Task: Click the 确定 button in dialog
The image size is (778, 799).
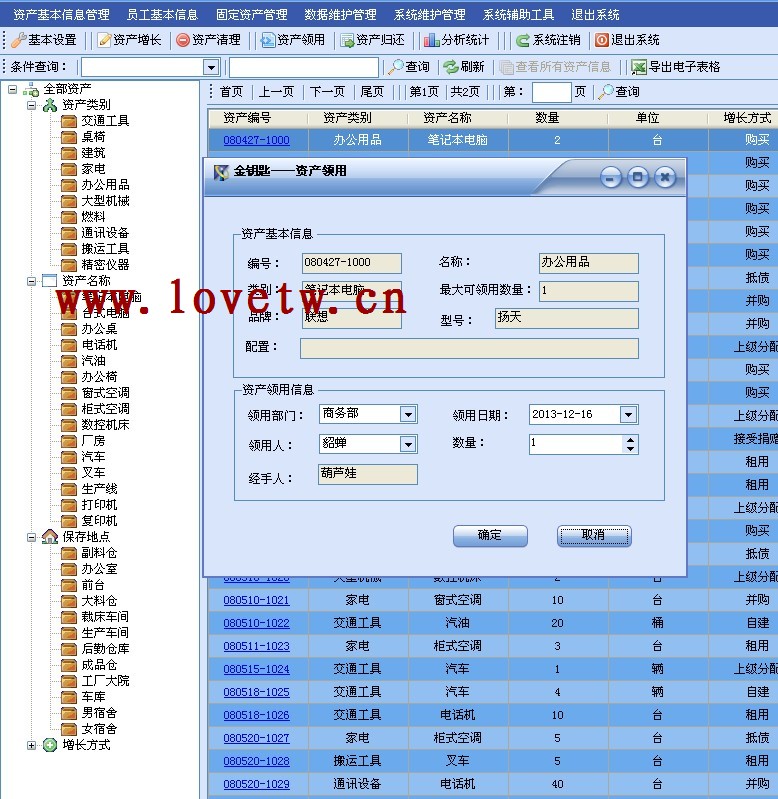Action: point(490,536)
